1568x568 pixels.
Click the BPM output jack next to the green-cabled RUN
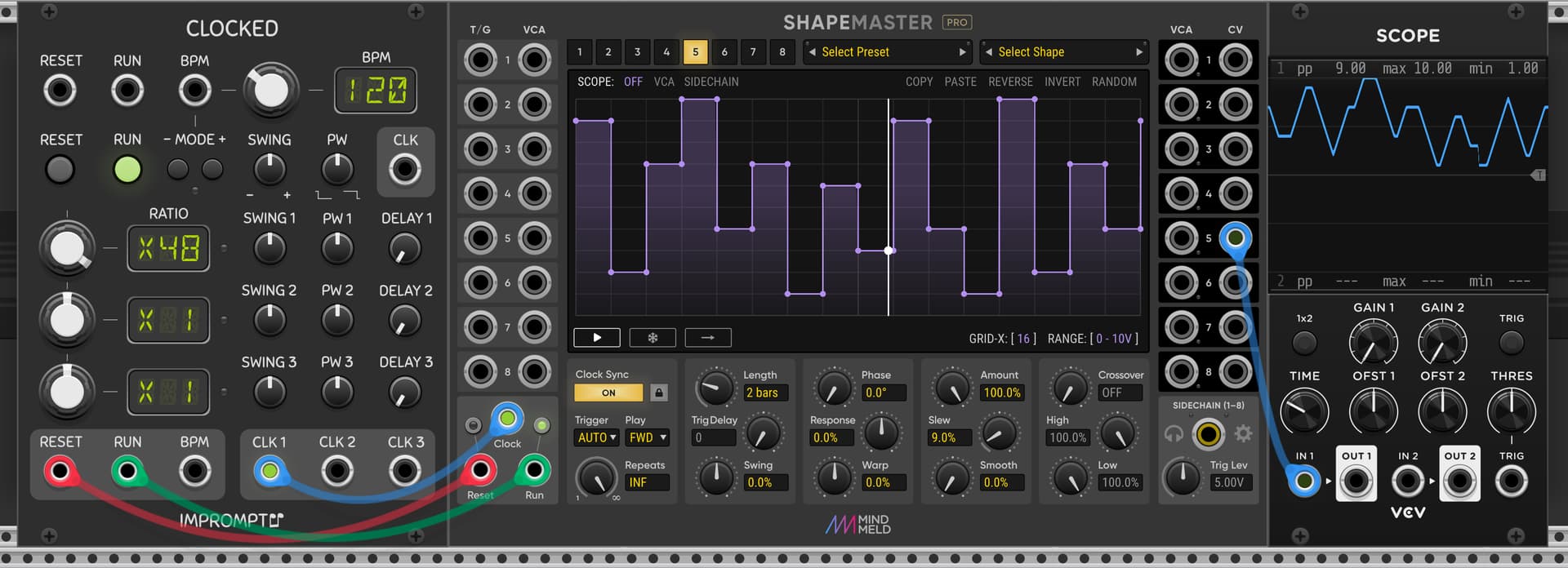(194, 471)
